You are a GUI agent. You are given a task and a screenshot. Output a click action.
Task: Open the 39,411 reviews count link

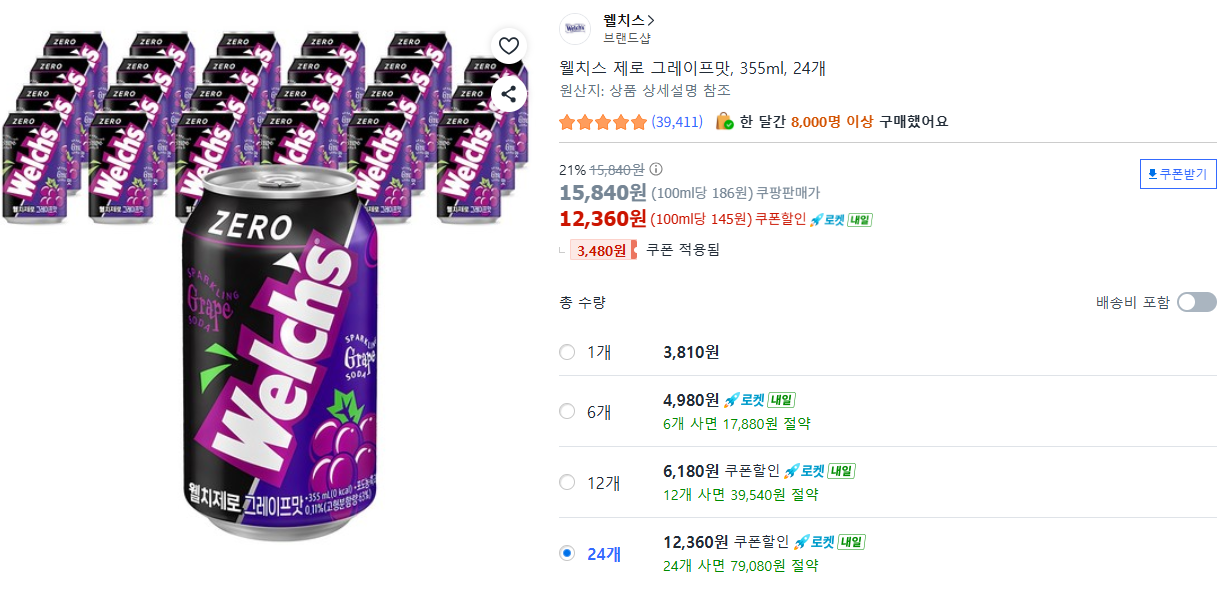(677, 122)
